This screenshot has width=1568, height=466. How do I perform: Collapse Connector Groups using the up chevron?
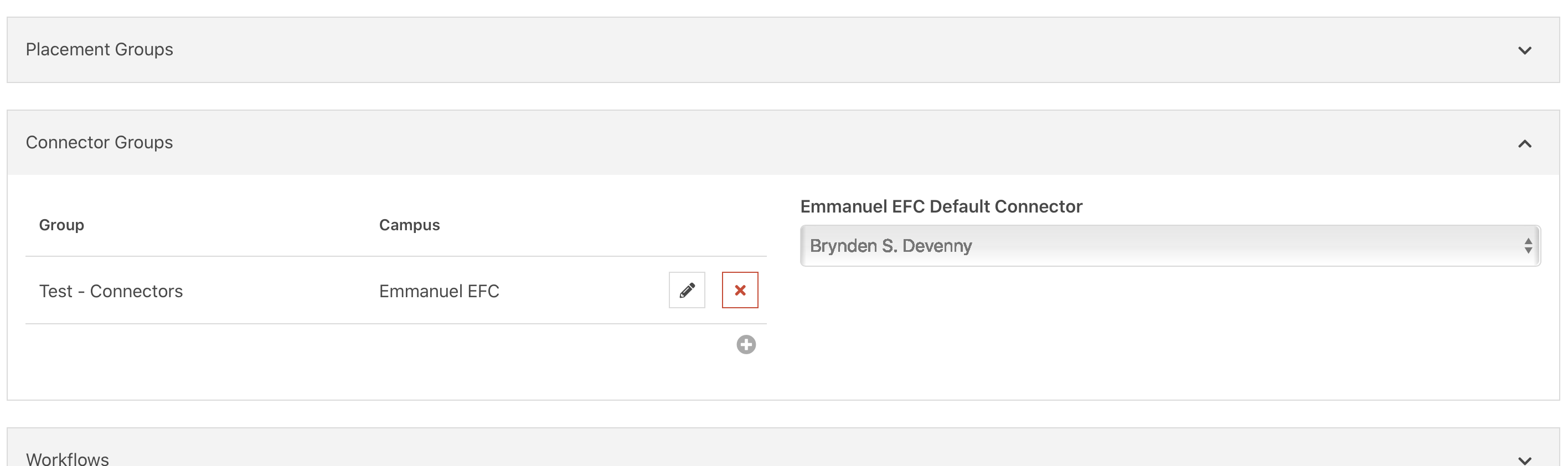click(1524, 143)
